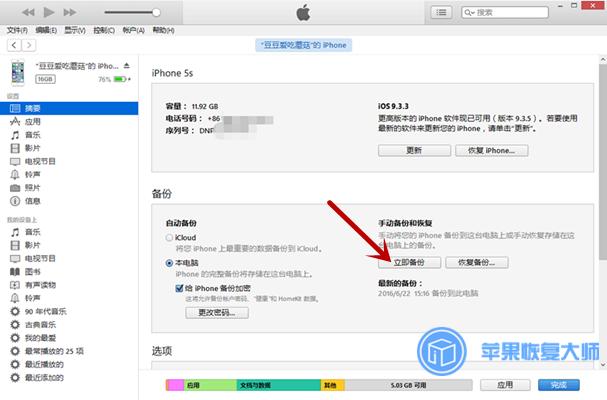Viewport: 607px width, 400px height.
Task: Click the 其他 storage bar segment
Action: click(x=333, y=385)
